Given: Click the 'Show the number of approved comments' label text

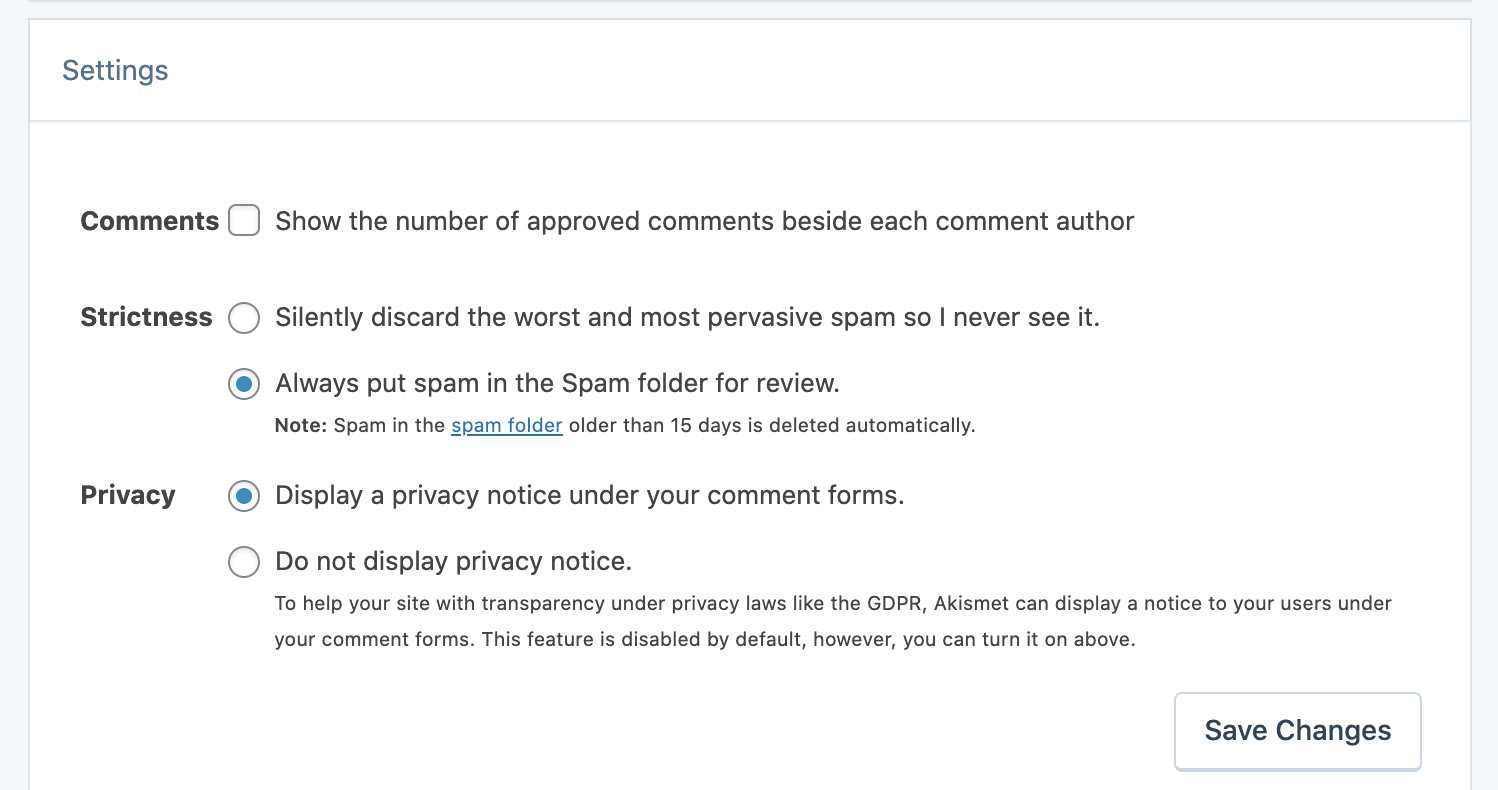Looking at the screenshot, I should (704, 221).
